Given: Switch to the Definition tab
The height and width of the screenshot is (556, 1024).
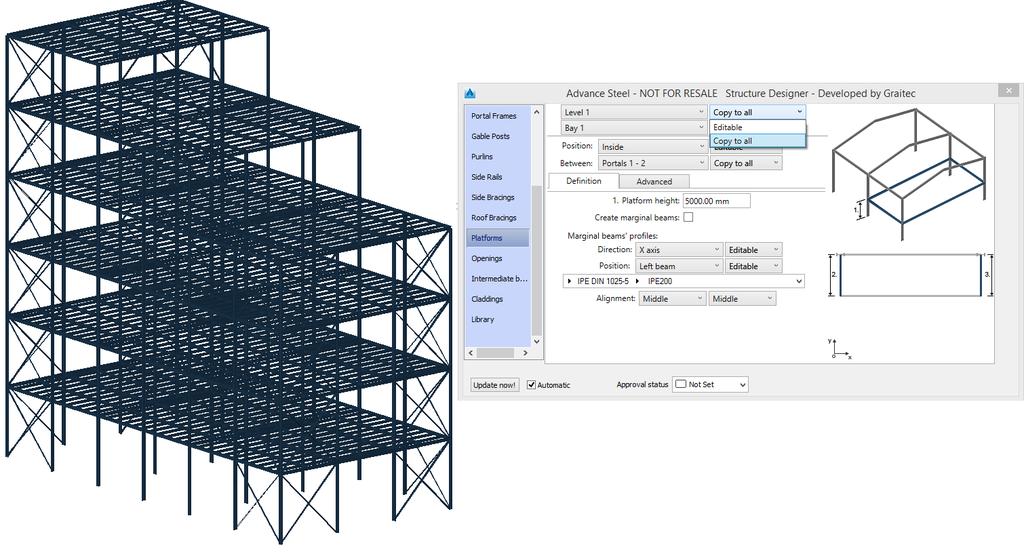Looking at the screenshot, I should click(583, 181).
